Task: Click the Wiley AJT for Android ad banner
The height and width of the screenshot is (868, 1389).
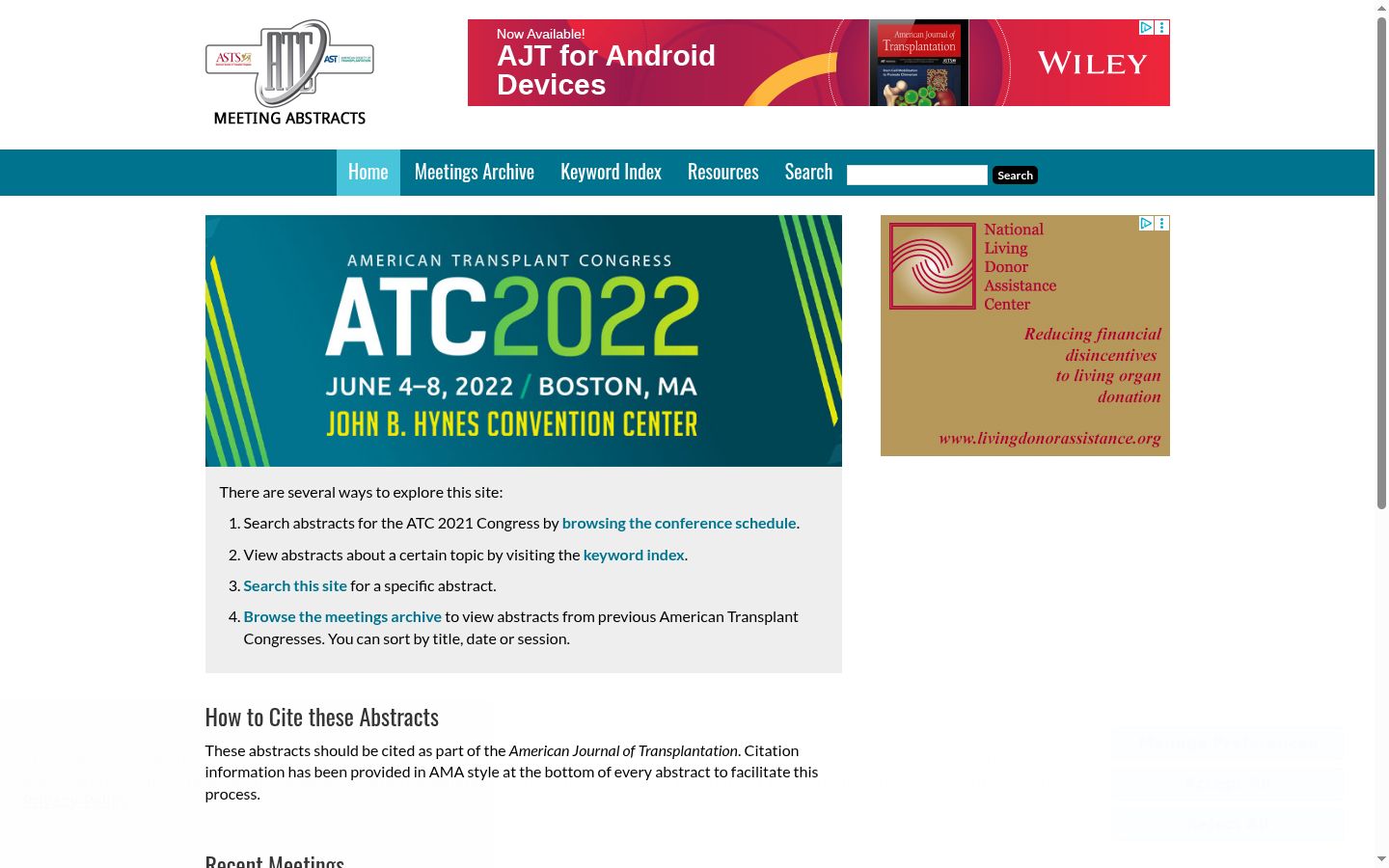Action: [x=819, y=63]
